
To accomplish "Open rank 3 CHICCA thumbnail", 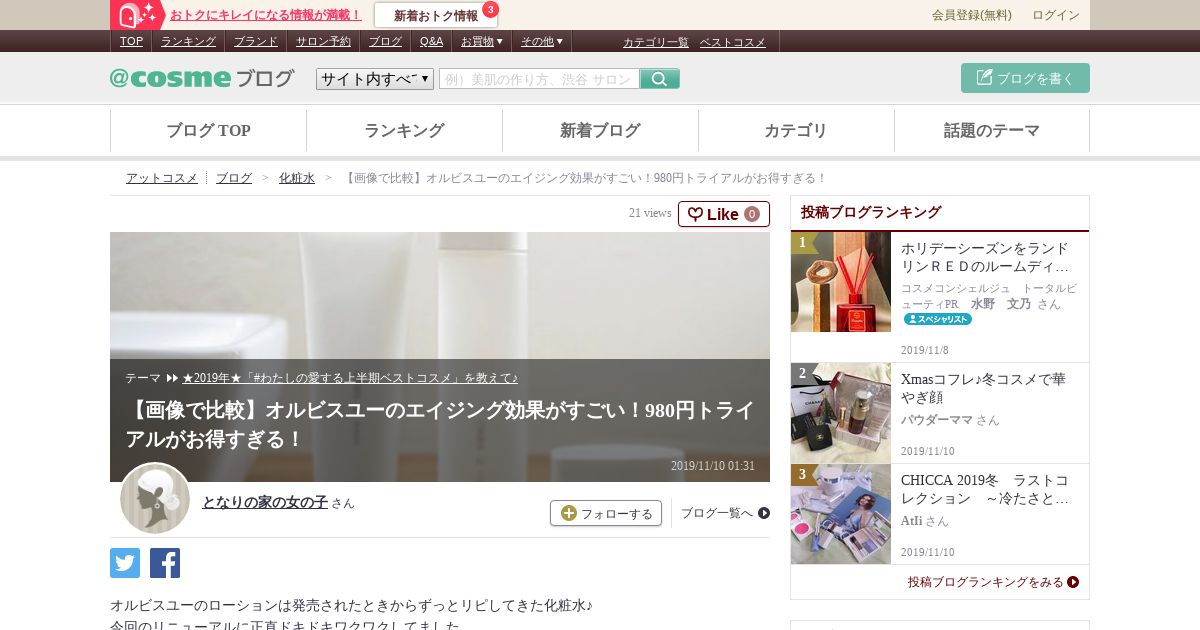I will (841, 514).
